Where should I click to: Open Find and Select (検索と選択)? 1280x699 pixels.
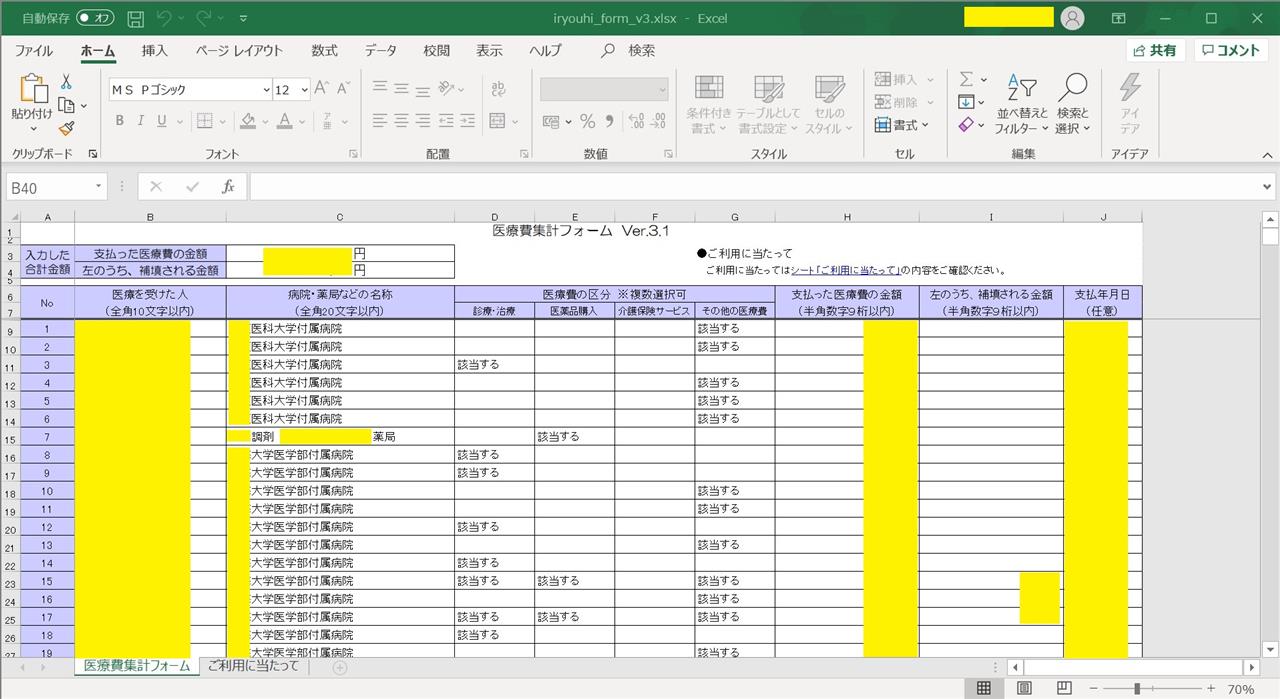[x=1072, y=103]
